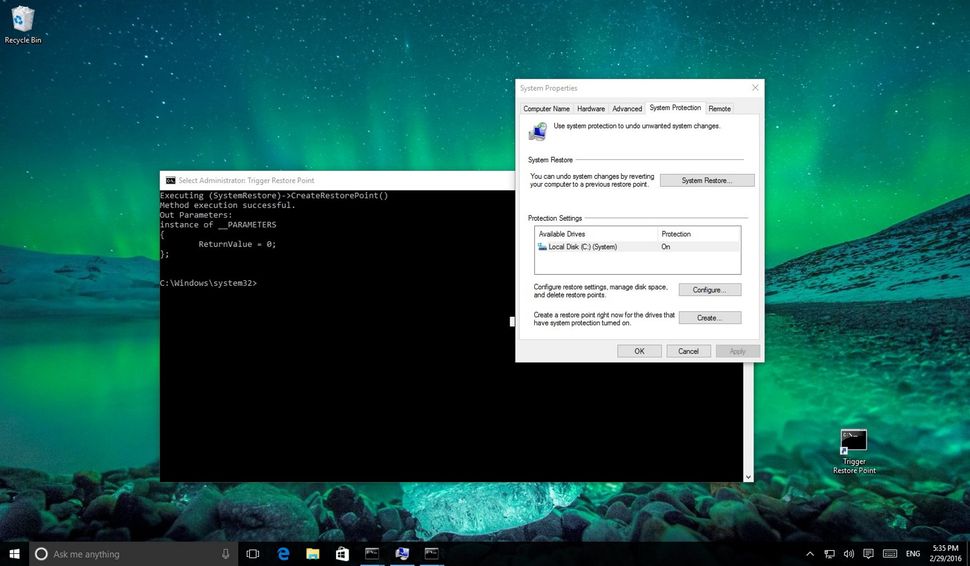Screen dimensions: 970x566
Task: Switch to Remote tab
Action: tap(719, 109)
